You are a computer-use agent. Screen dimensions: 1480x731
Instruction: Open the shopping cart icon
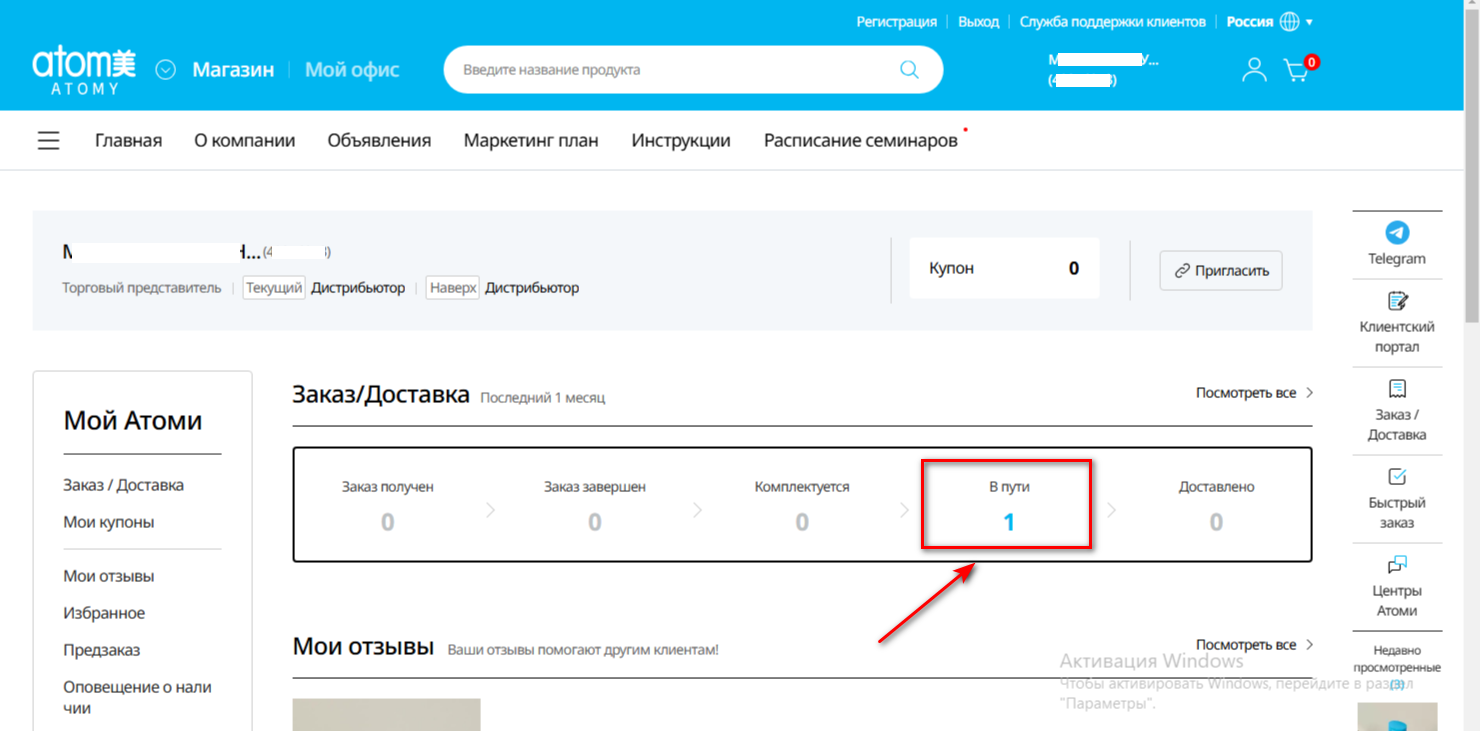tap(1296, 70)
